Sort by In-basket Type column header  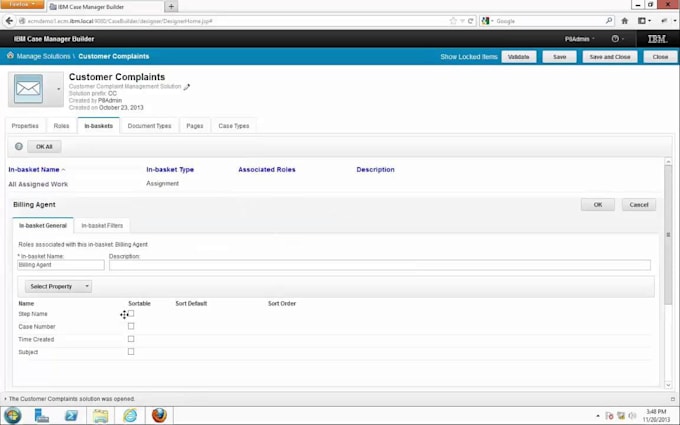(x=170, y=170)
